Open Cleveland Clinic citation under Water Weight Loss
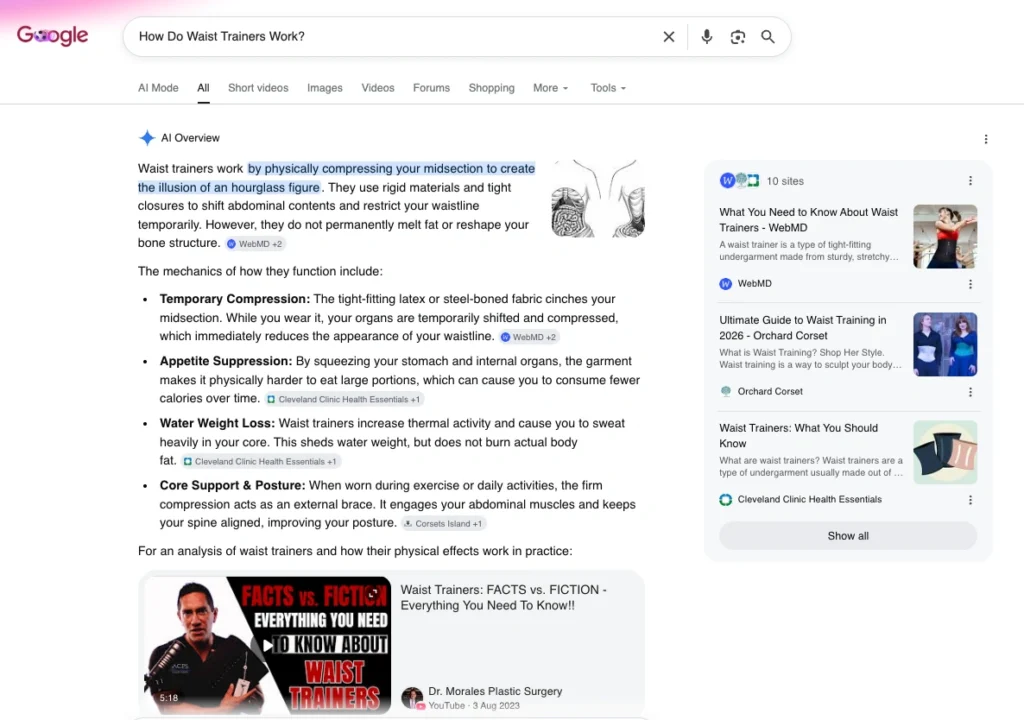The height and width of the screenshot is (720, 1024). [x=260, y=461]
